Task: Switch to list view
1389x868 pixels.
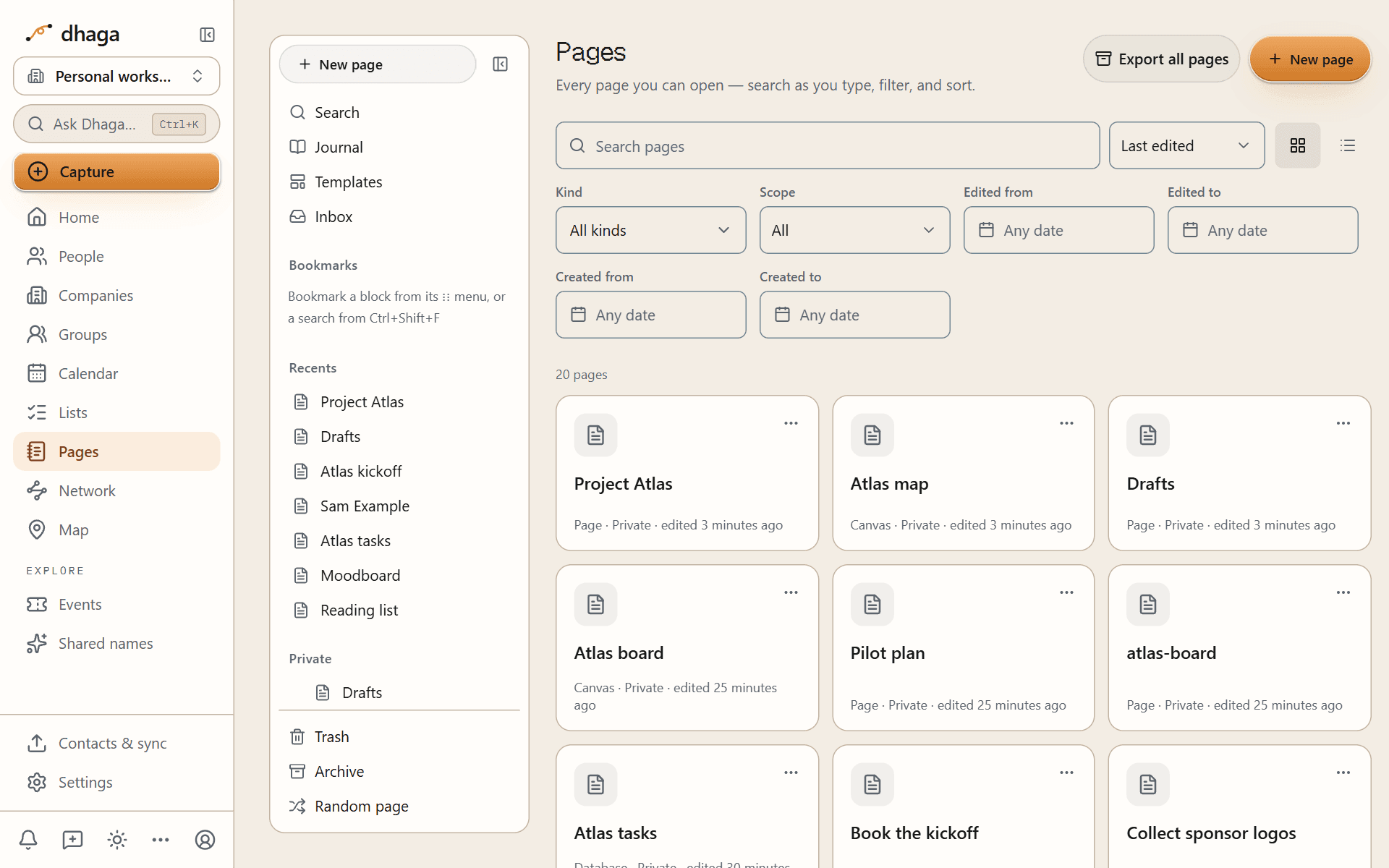Action: pyautogui.click(x=1347, y=145)
